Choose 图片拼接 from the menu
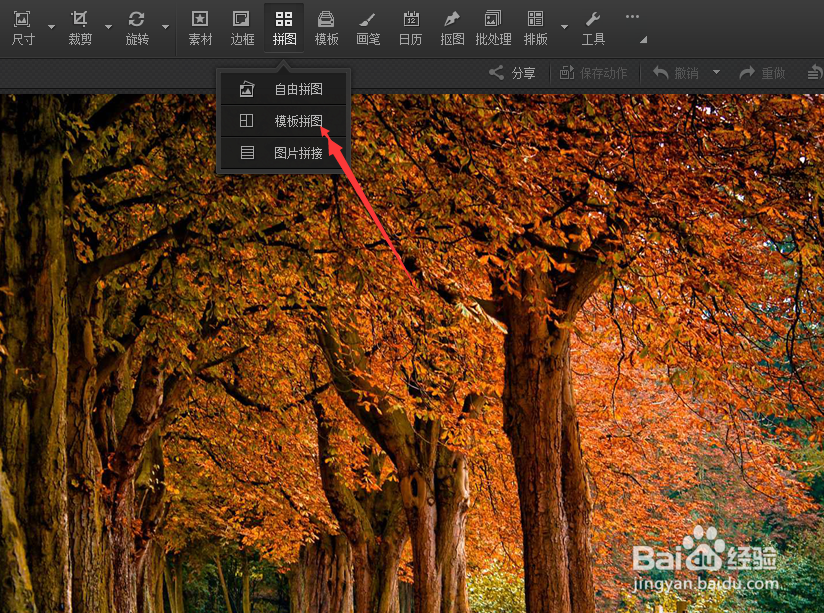 [x=284, y=153]
